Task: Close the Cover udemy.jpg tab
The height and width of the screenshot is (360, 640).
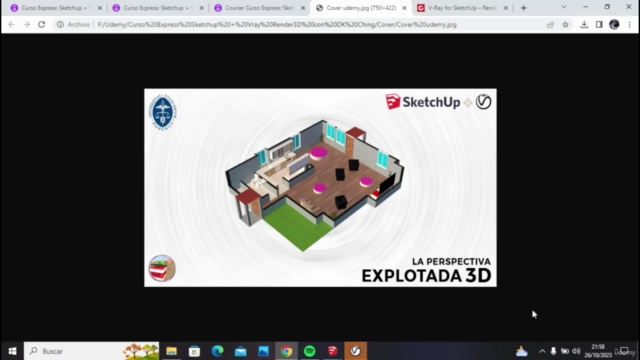Action: (x=404, y=8)
